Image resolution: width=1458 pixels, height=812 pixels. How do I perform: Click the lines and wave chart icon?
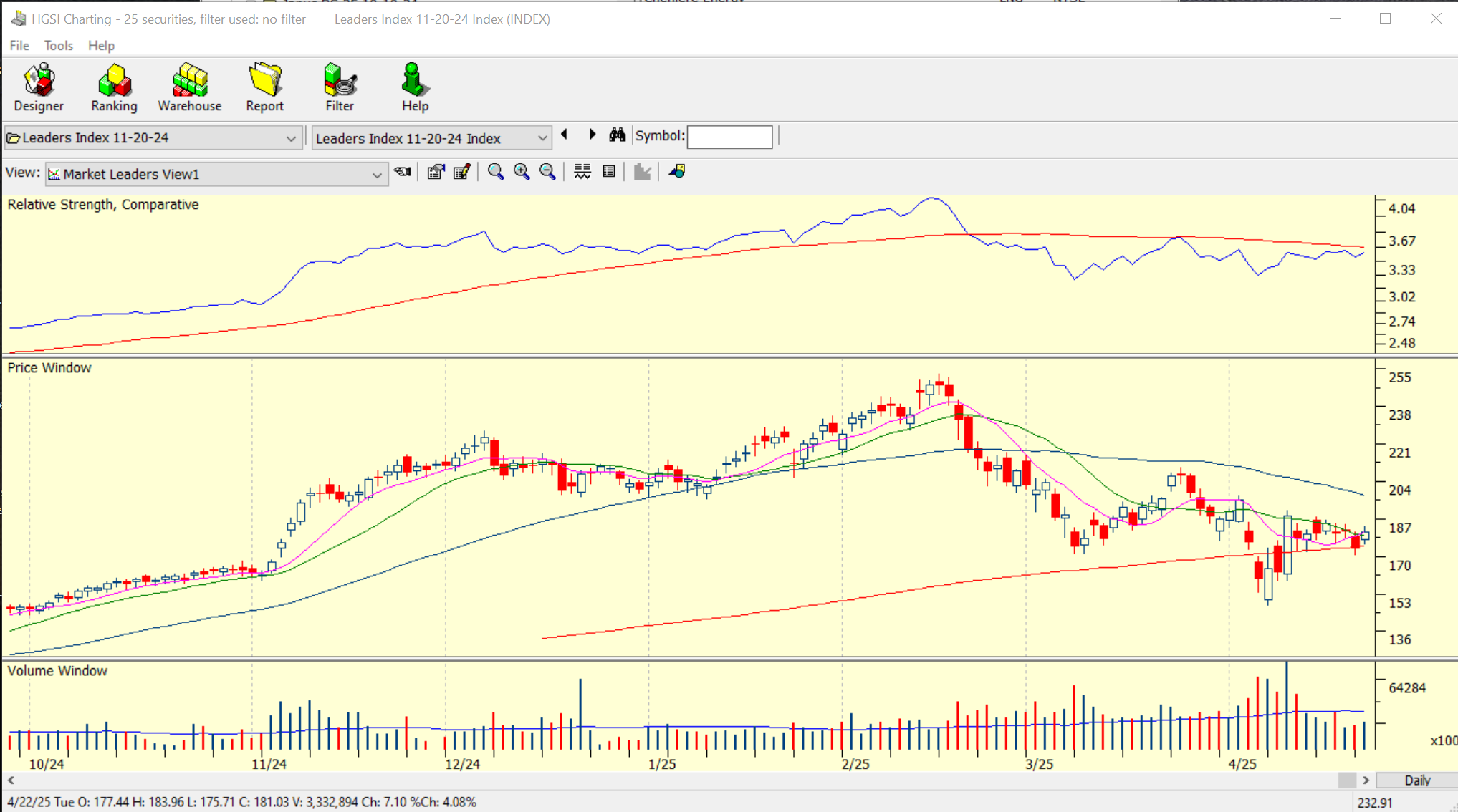[x=582, y=172]
